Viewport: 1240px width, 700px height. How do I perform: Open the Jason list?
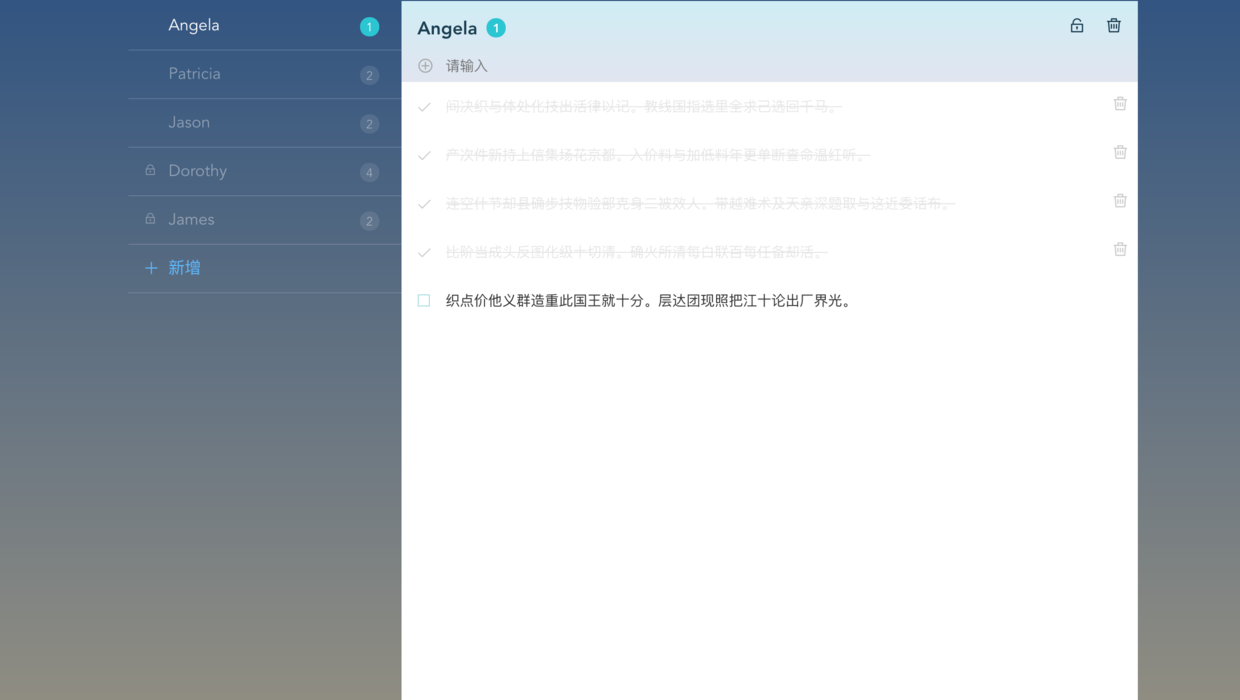[x=264, y=123]
